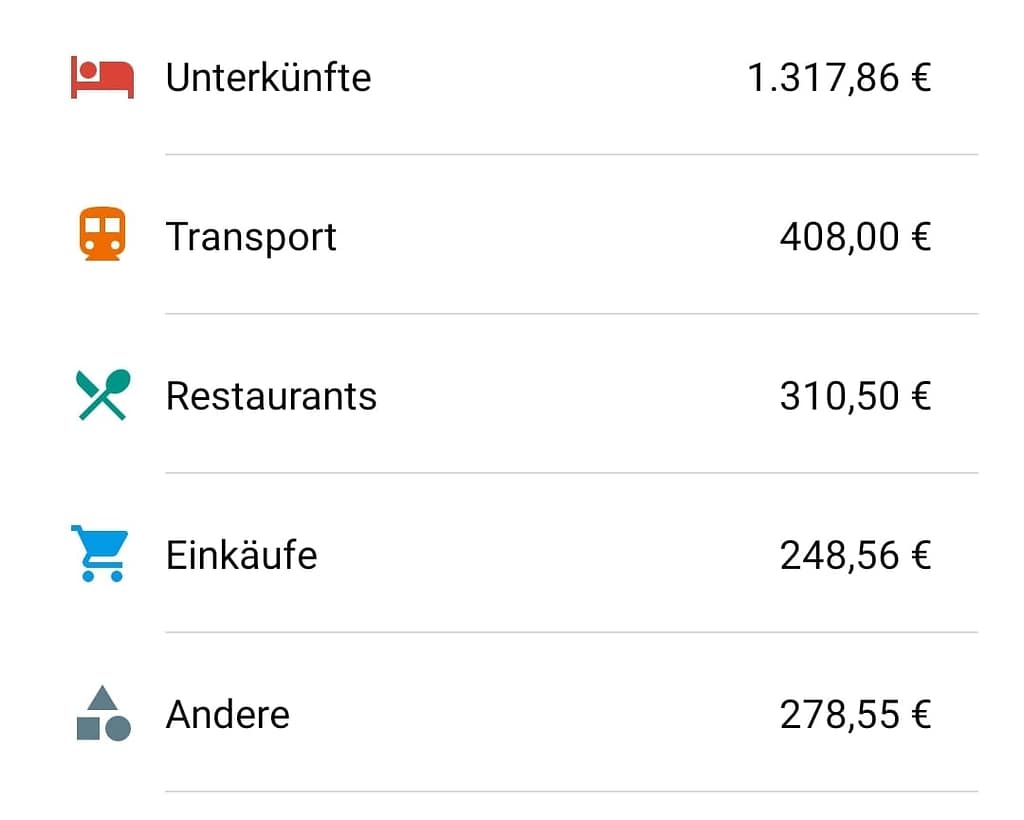Viewport: 1024px width, 820px height.
Task: Click the amount 1.317,86 € for Unterkünfte
Action: (x=840, y=75)
